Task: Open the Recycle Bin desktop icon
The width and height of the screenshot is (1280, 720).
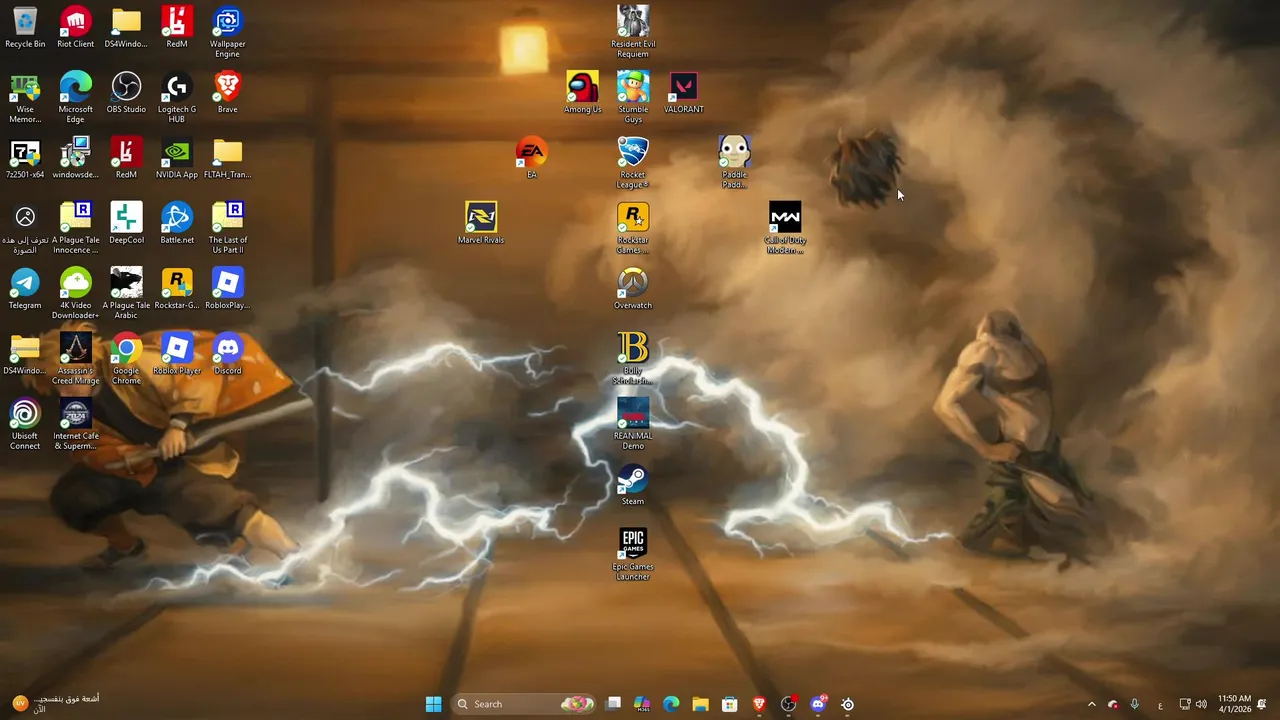Action: tap(25, 28)
